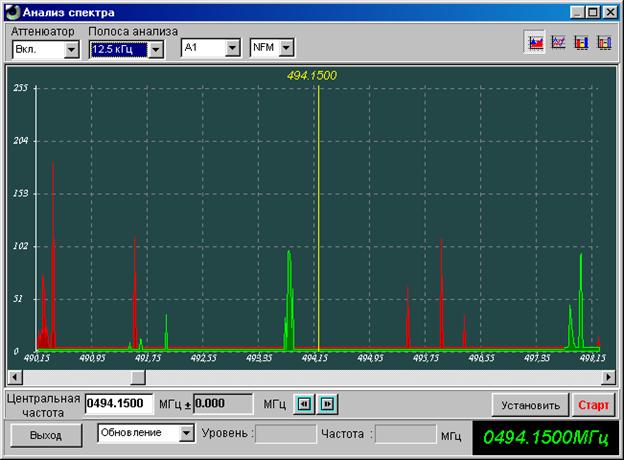
Task: Click the Установить button
Action: 530,405
